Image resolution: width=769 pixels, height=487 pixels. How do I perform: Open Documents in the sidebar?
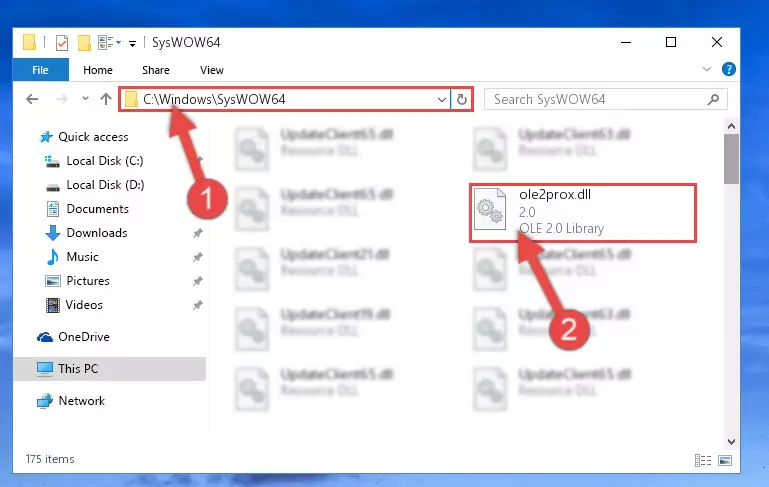97,209
